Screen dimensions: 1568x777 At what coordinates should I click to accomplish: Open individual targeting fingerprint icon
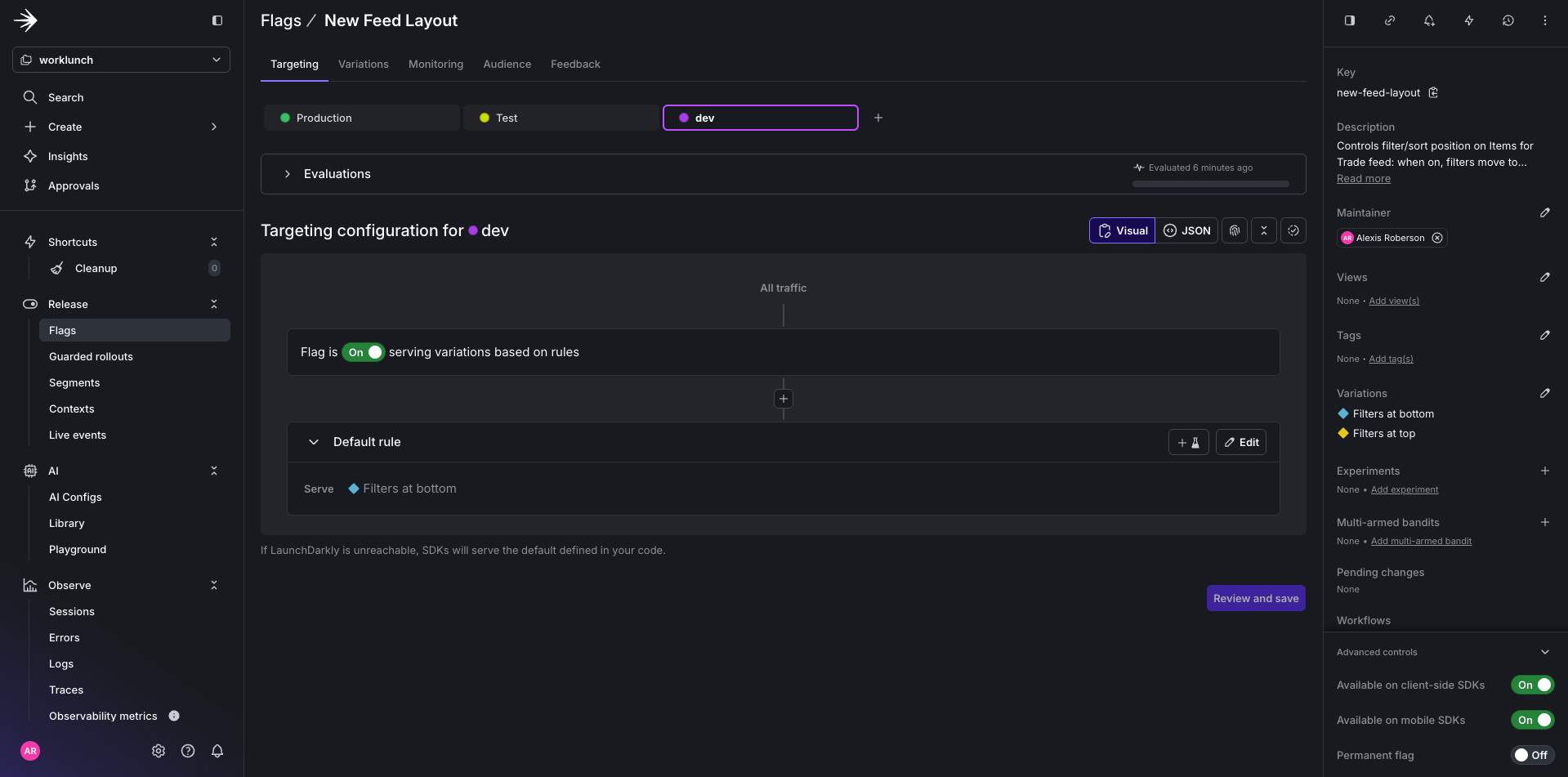pos(1234,230)
